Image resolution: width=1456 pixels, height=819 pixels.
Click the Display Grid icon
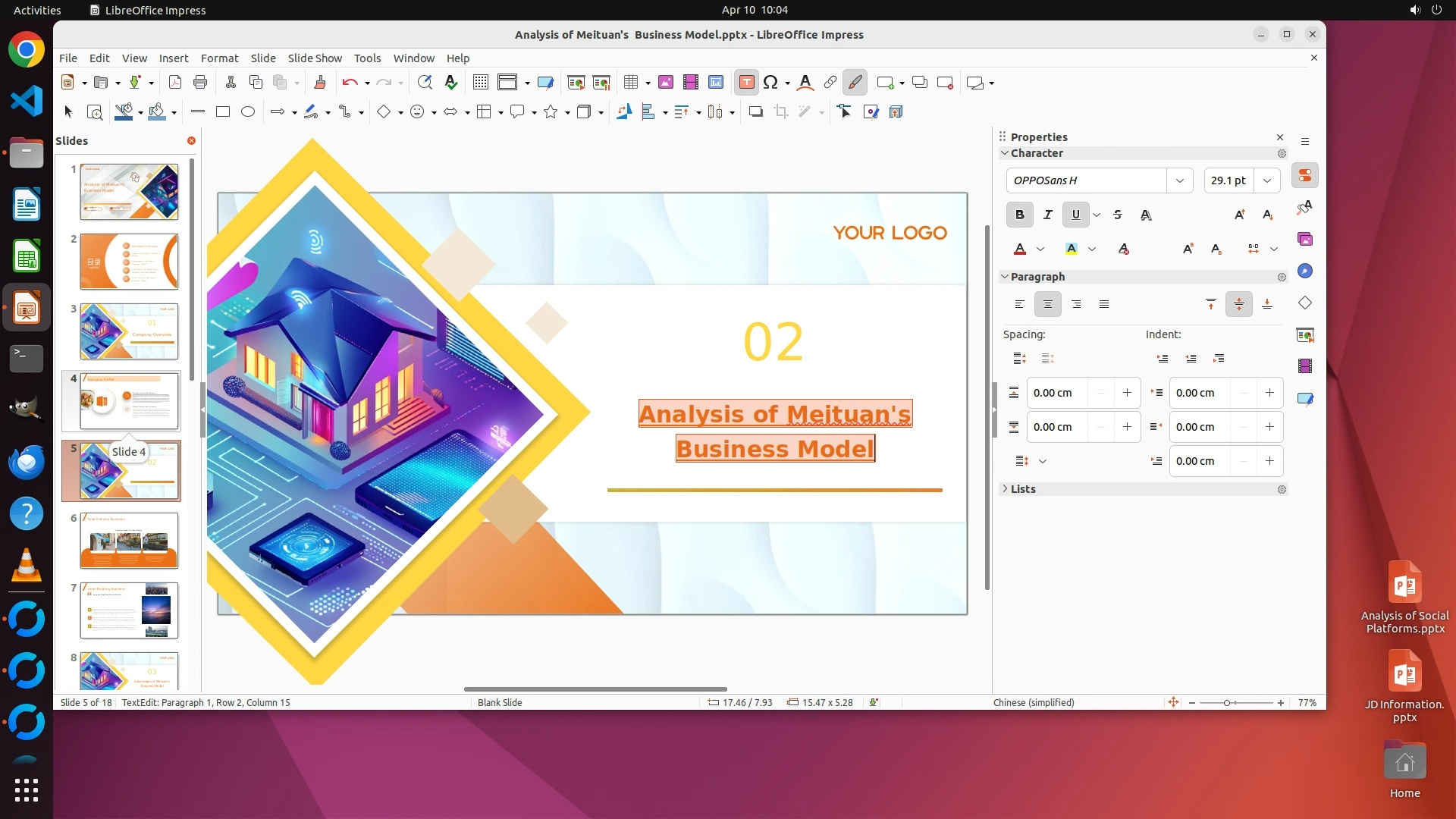tap(481, 83)
